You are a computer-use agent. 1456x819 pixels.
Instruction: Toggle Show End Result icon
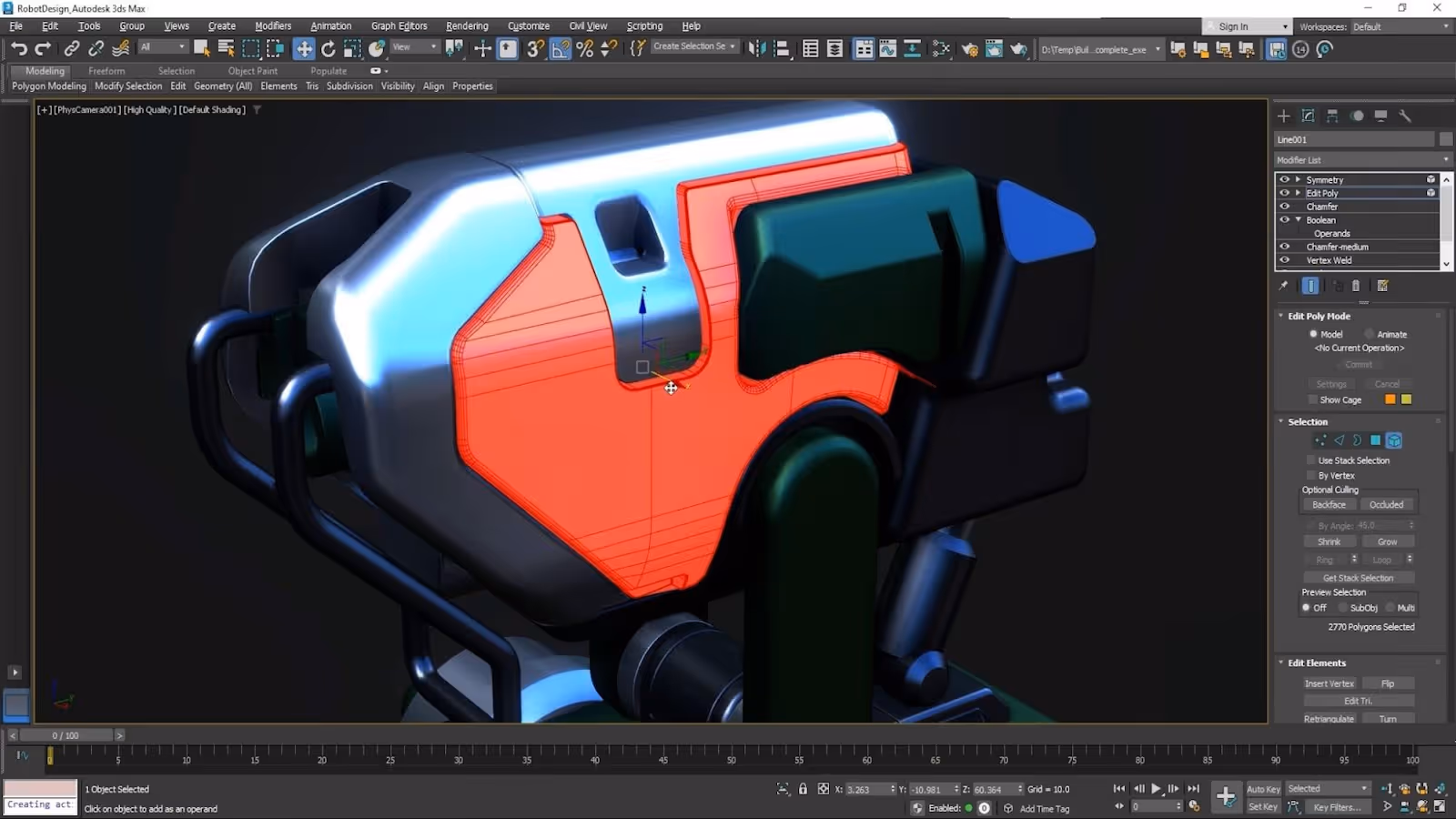(x=1310, y=286)
